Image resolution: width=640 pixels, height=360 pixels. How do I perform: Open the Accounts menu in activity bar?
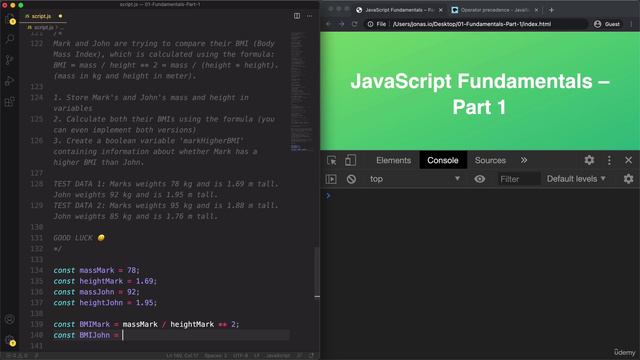[x=10, y=319]
